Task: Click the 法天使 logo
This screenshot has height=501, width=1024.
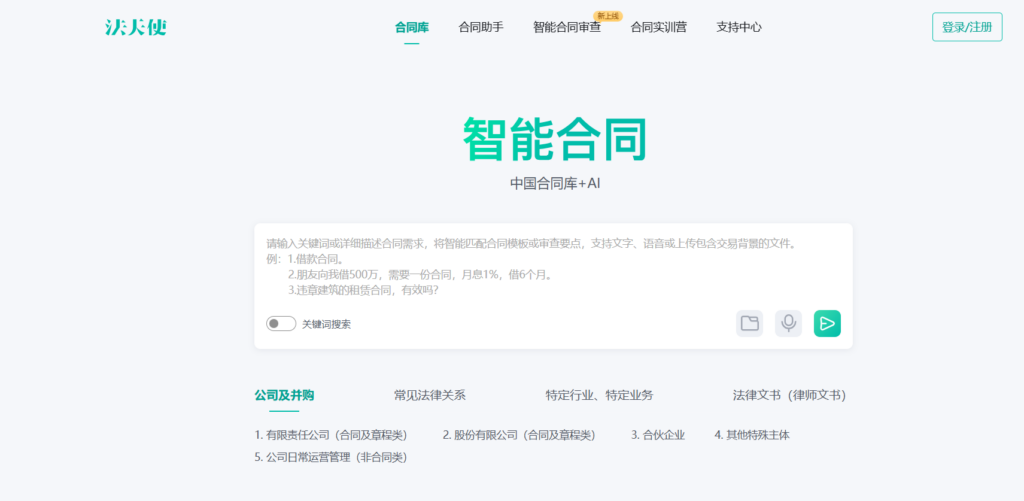Action: tap(136, 27)
